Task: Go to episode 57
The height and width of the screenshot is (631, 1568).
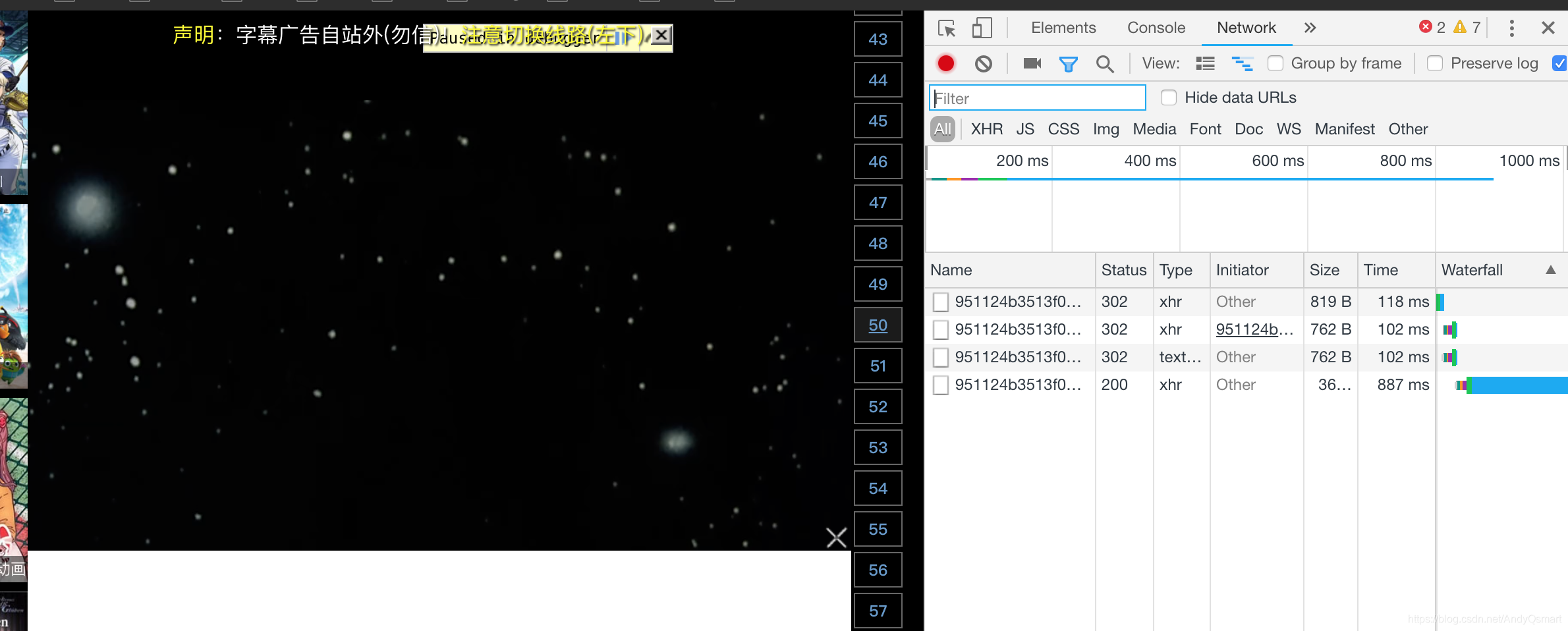Action: tap(878, 611)
